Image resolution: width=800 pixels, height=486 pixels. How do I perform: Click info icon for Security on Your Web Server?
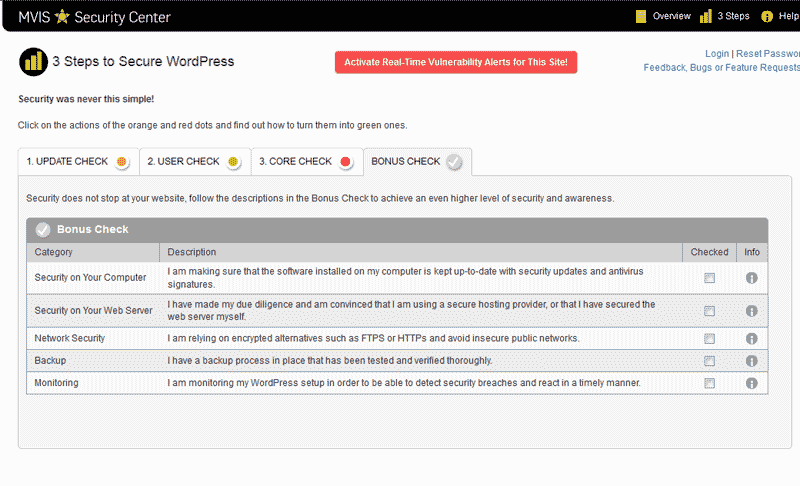pyautogui.click(x=752, y=311)
